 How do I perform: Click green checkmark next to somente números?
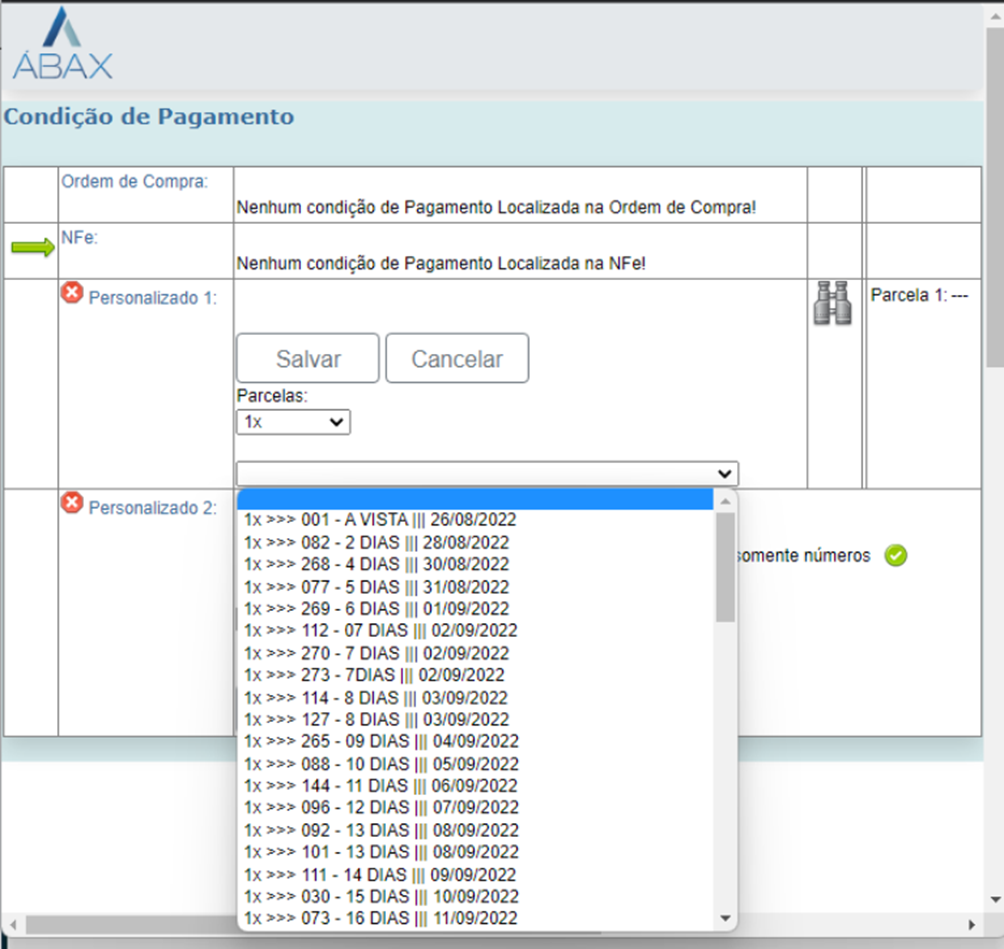896,556
